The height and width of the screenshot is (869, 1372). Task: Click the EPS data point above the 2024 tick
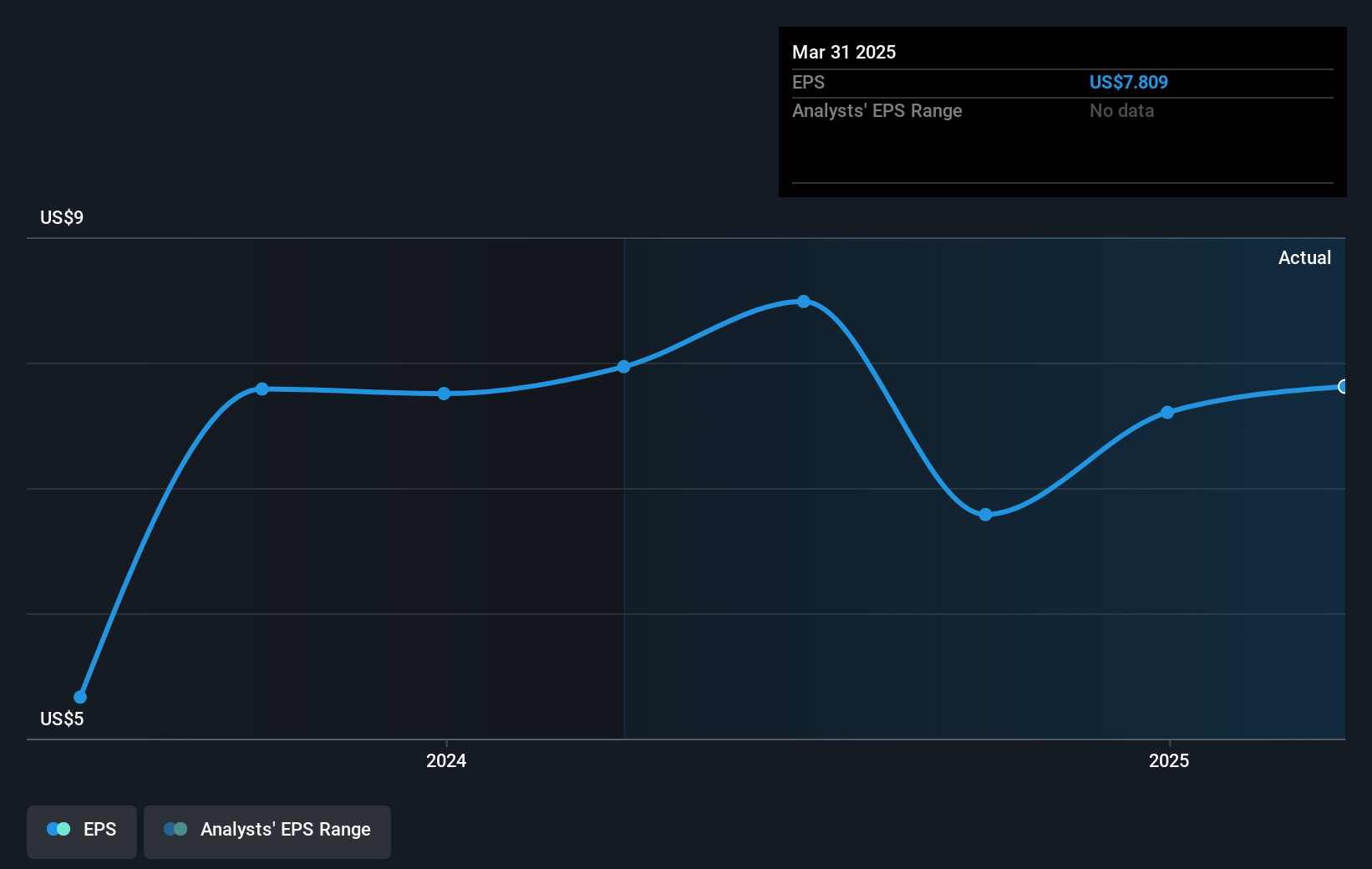[x=444, y=394]
